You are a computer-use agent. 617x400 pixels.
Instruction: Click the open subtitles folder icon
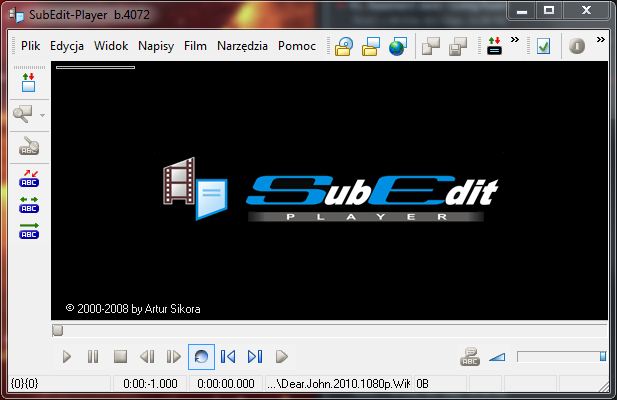(x=371, y=46)
